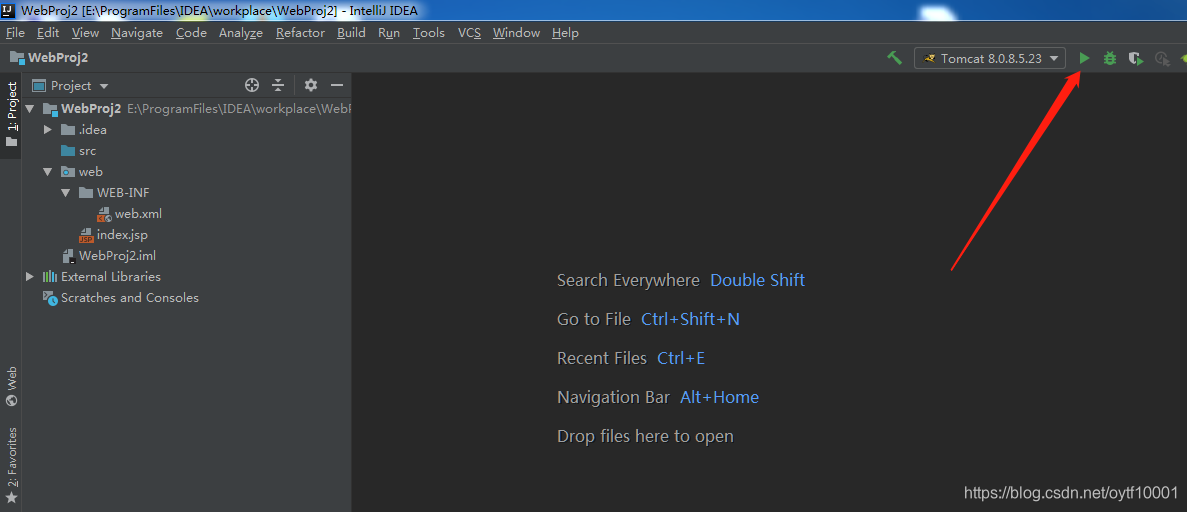Open the Refactor menu
Viewport: 1187px width, 512px height.
(301, 33)
